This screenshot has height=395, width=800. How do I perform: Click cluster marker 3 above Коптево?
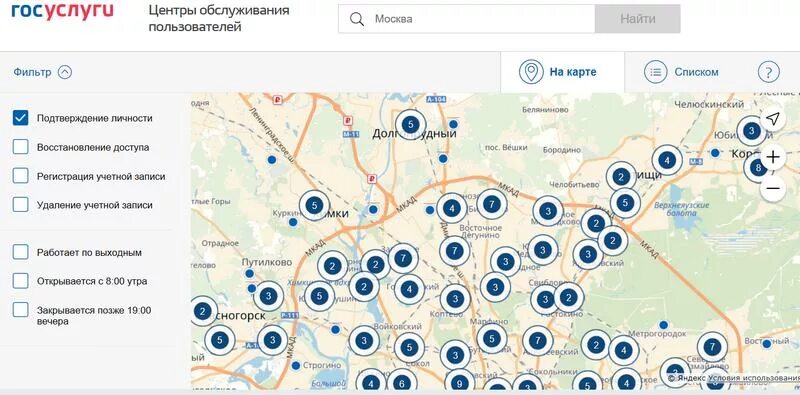[455, 299]
